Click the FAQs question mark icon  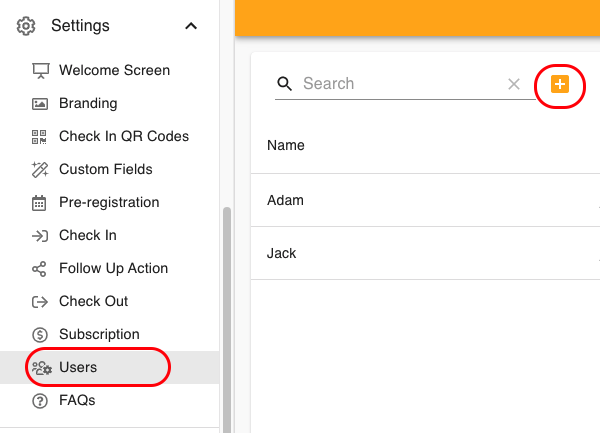coord(40,401)
